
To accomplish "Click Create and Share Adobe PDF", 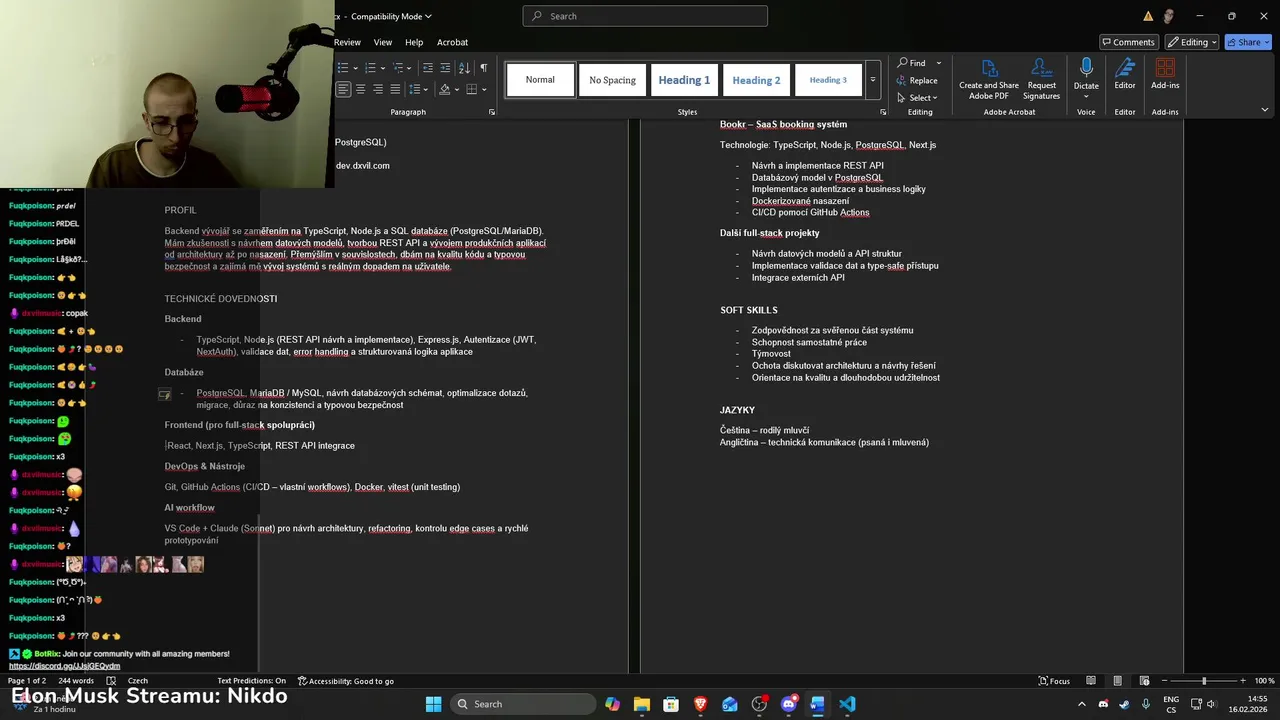I will [988, 80].
